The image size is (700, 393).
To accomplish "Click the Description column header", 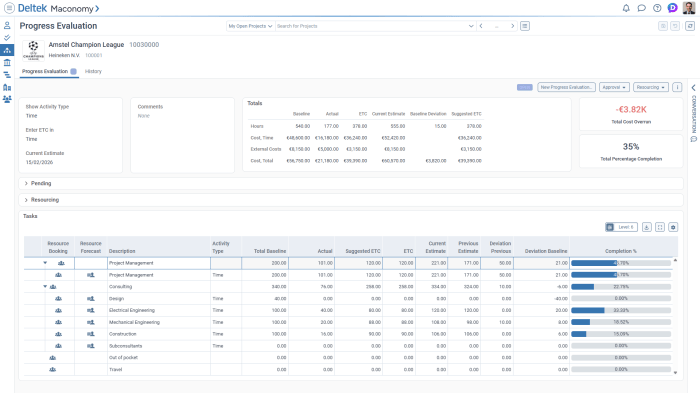I will click(122, 251).
